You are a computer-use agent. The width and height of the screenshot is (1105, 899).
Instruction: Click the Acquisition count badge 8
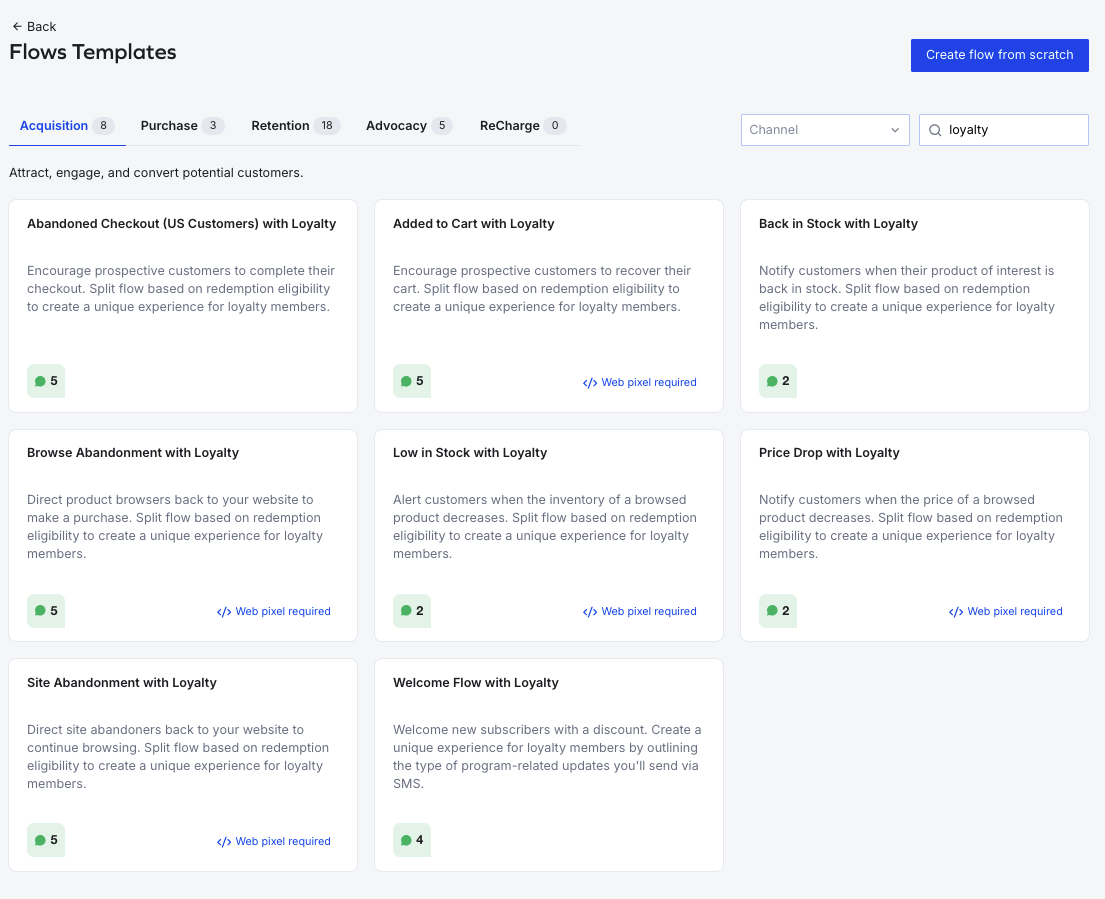(x=104, y=126)
